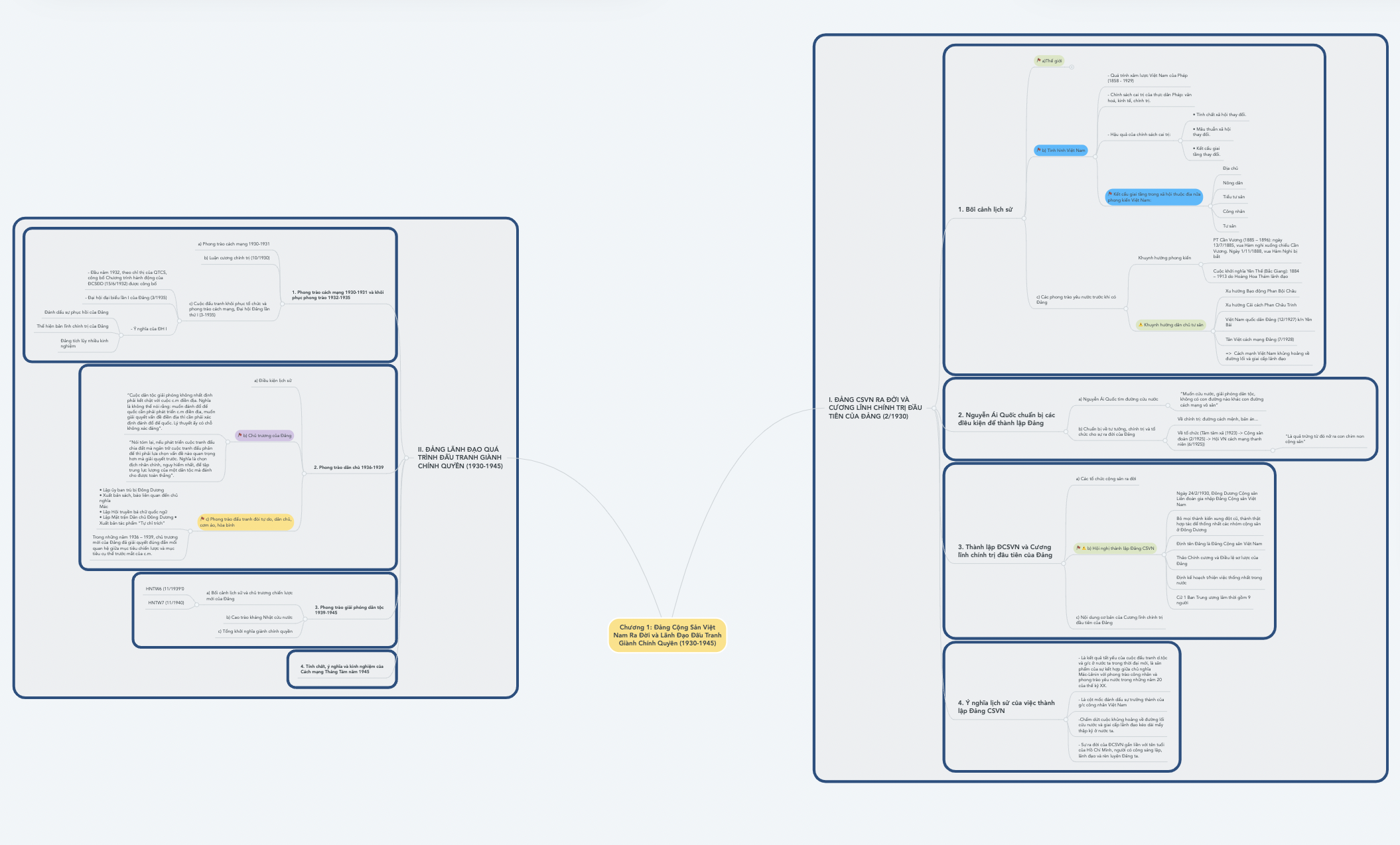Select 'Tân Việt cách mạng Đảng (7/1928)' node
Image resolution: width=1400 pixels, height=845 pixels.
(1259, 340)
